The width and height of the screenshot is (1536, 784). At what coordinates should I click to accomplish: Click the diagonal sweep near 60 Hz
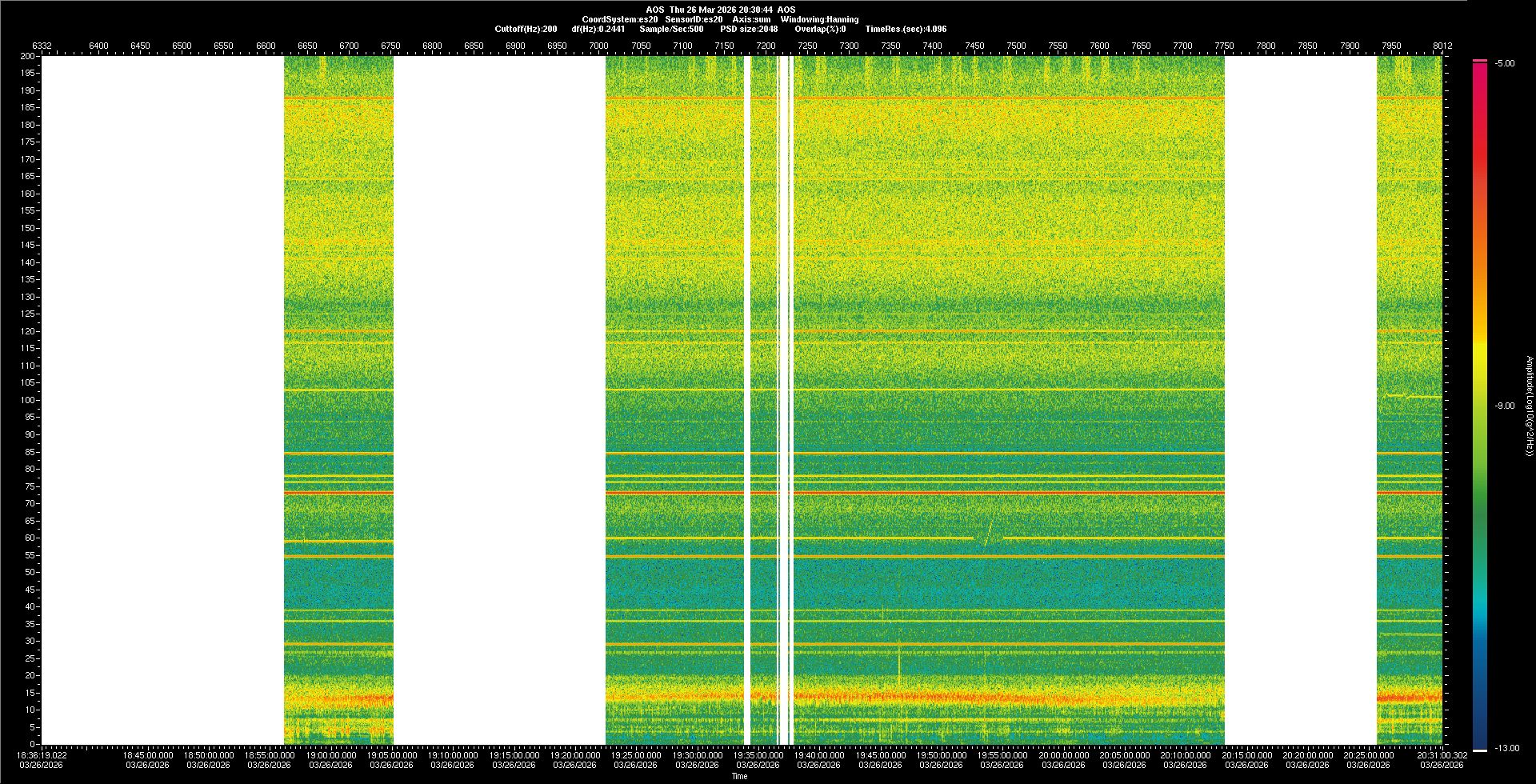pos(990,531)
